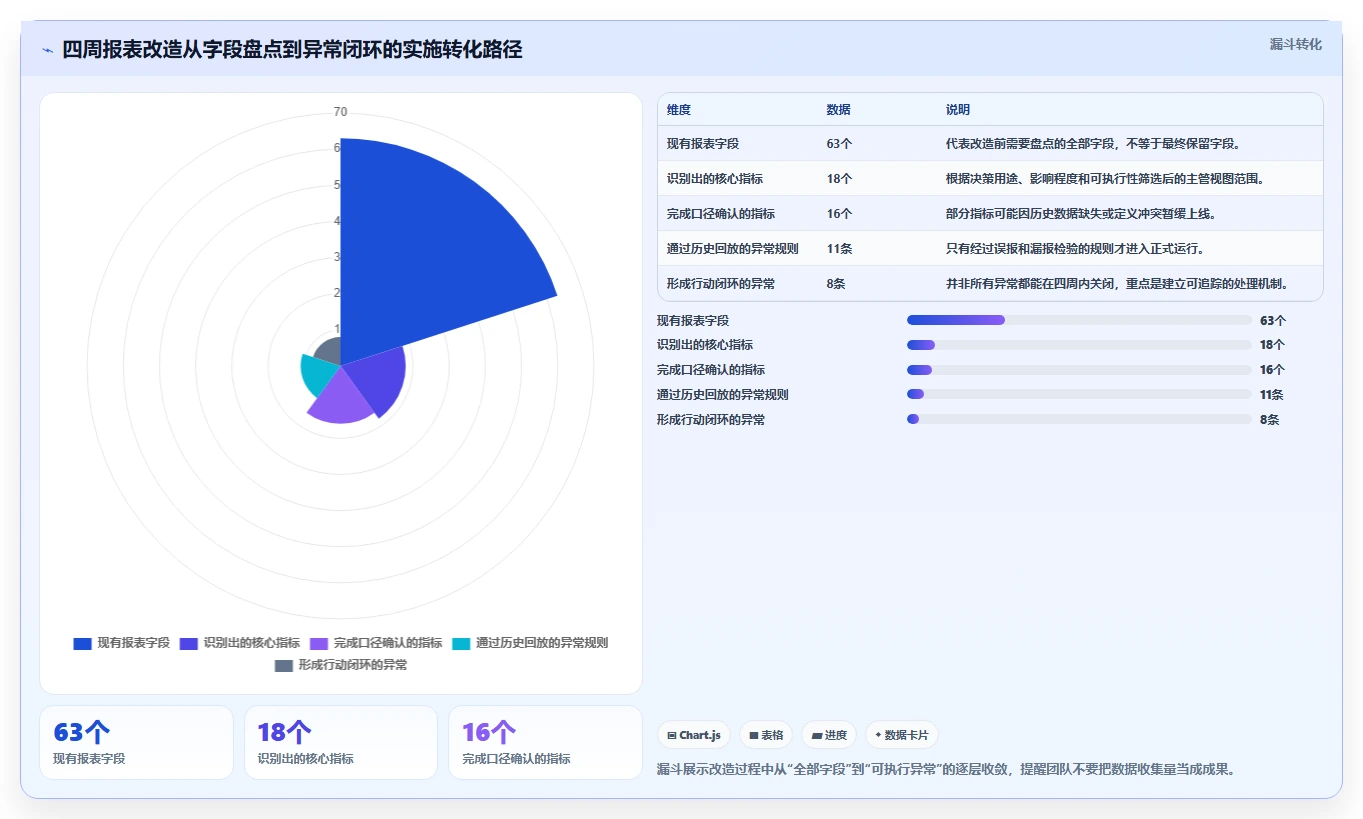Click the 18个 value in table
The height and width of the screenshot is (819, 1363).
[839, 179]
